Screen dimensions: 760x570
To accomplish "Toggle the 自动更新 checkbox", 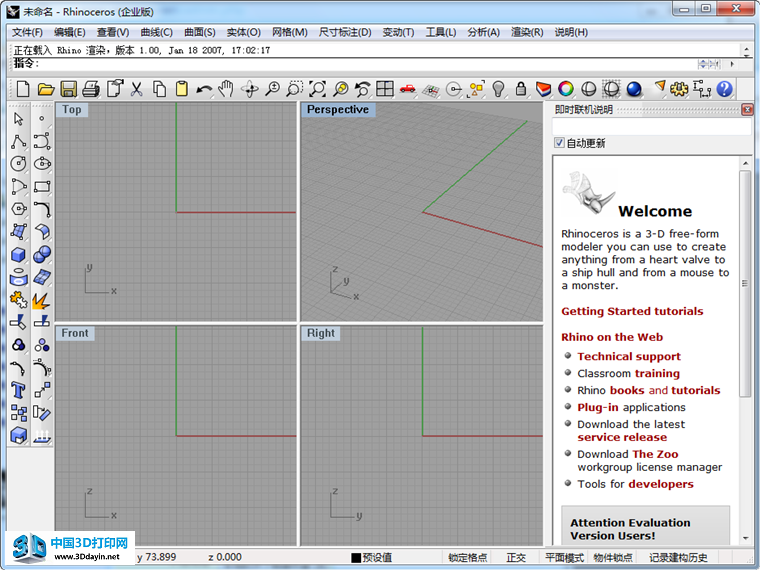I will (x=559, y=143).
